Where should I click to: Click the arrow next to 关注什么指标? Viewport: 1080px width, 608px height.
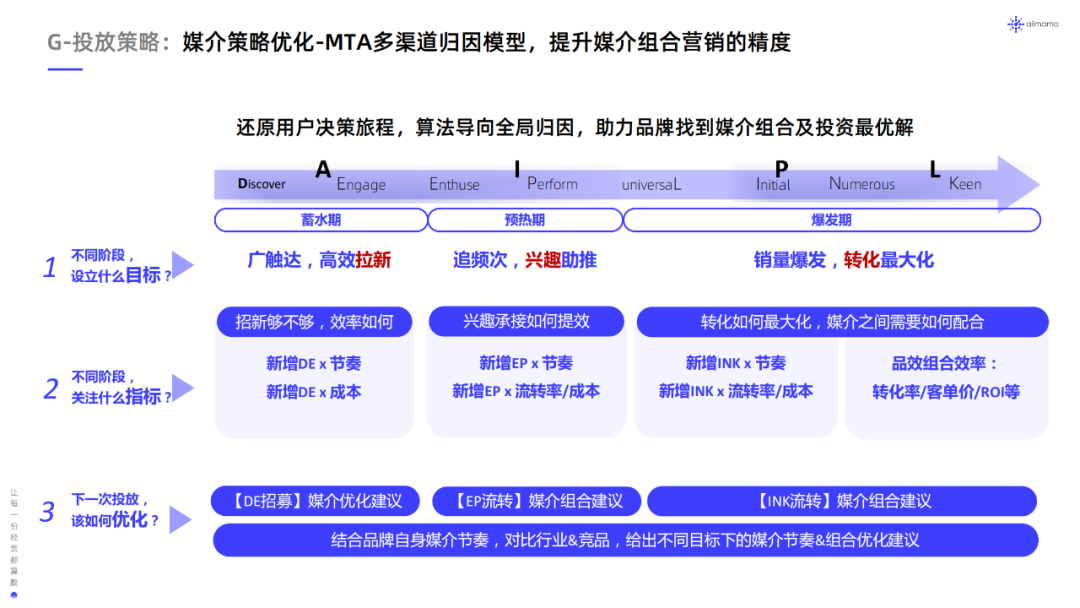click(x=183, y=388)
